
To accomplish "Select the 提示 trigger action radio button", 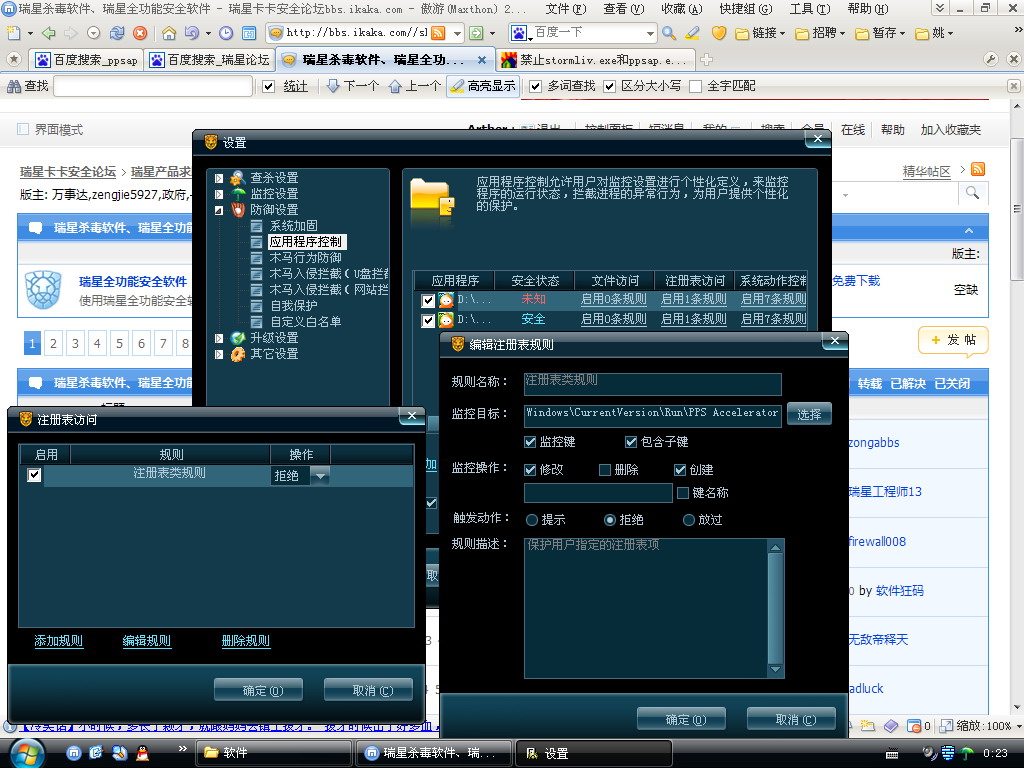I will [x=532, y=520].
